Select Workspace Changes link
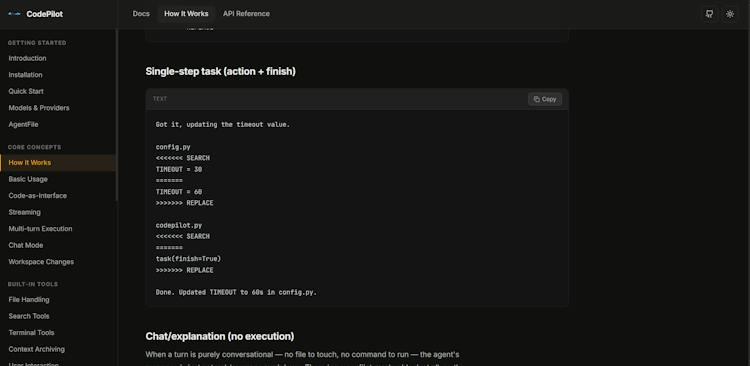 pos(41,262)
